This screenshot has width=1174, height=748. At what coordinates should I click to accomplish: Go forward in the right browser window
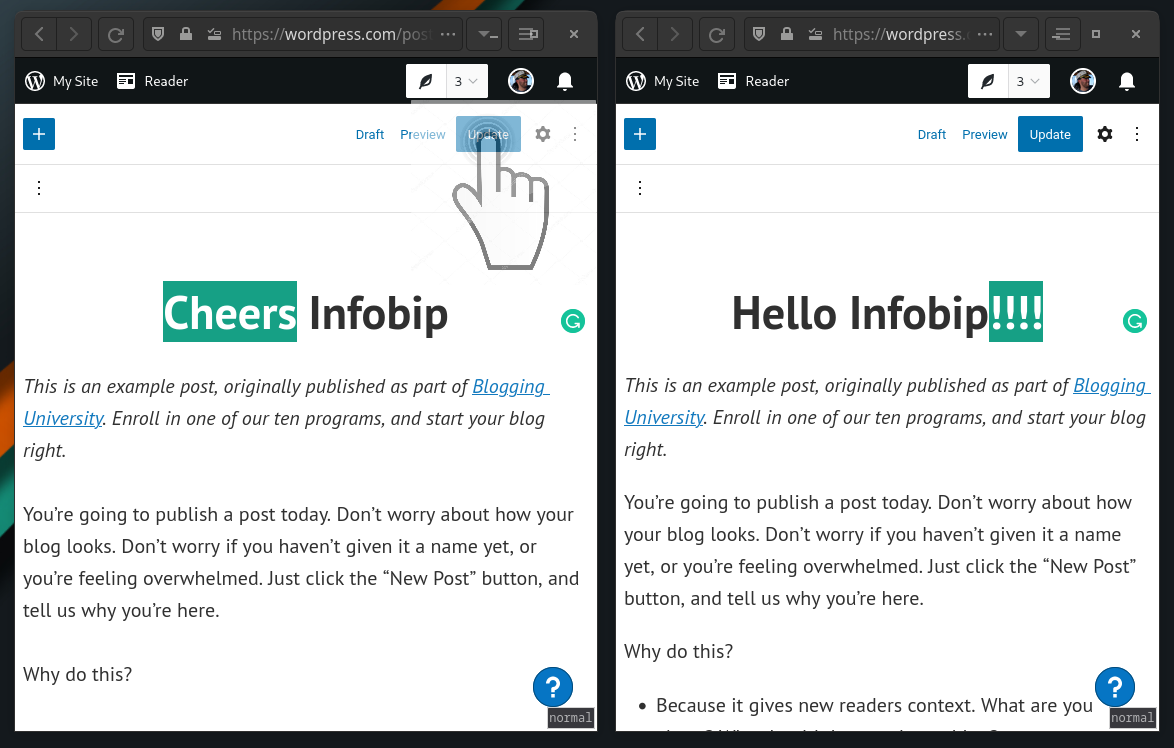pyautogui.click(x=675, y=34)
